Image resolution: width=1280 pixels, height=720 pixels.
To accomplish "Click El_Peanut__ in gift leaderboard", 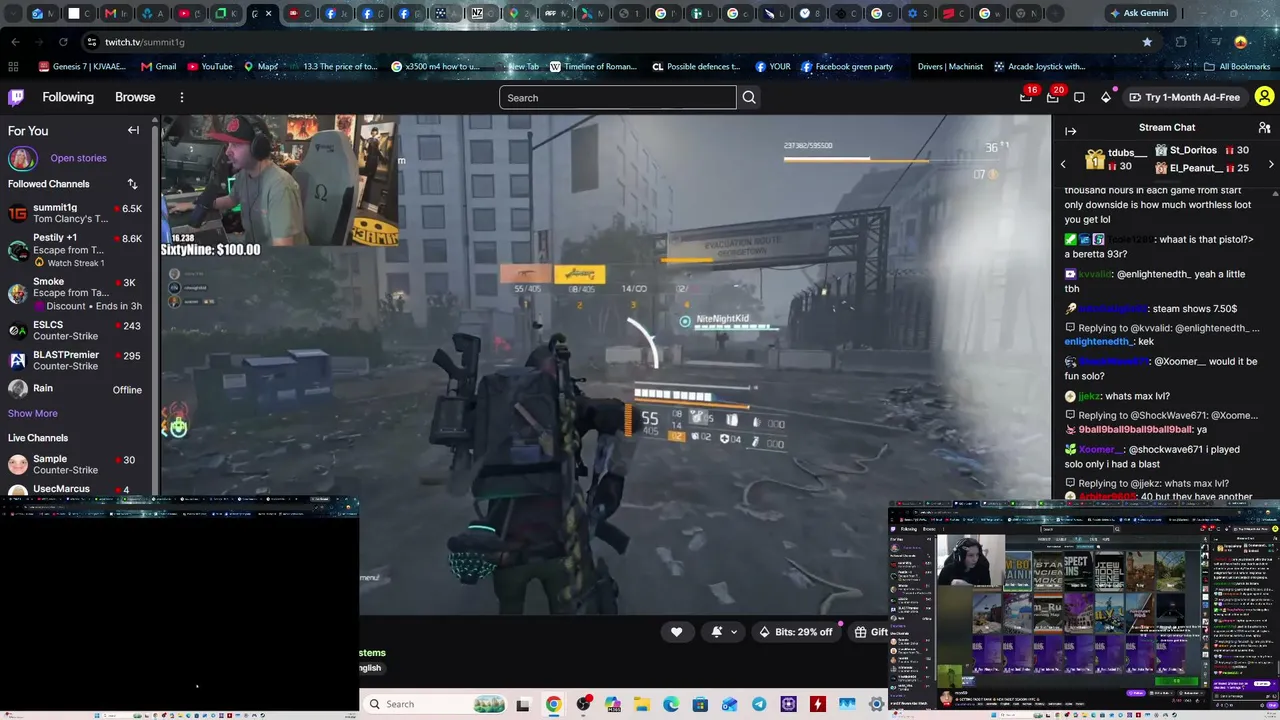I will [1202, 168].
